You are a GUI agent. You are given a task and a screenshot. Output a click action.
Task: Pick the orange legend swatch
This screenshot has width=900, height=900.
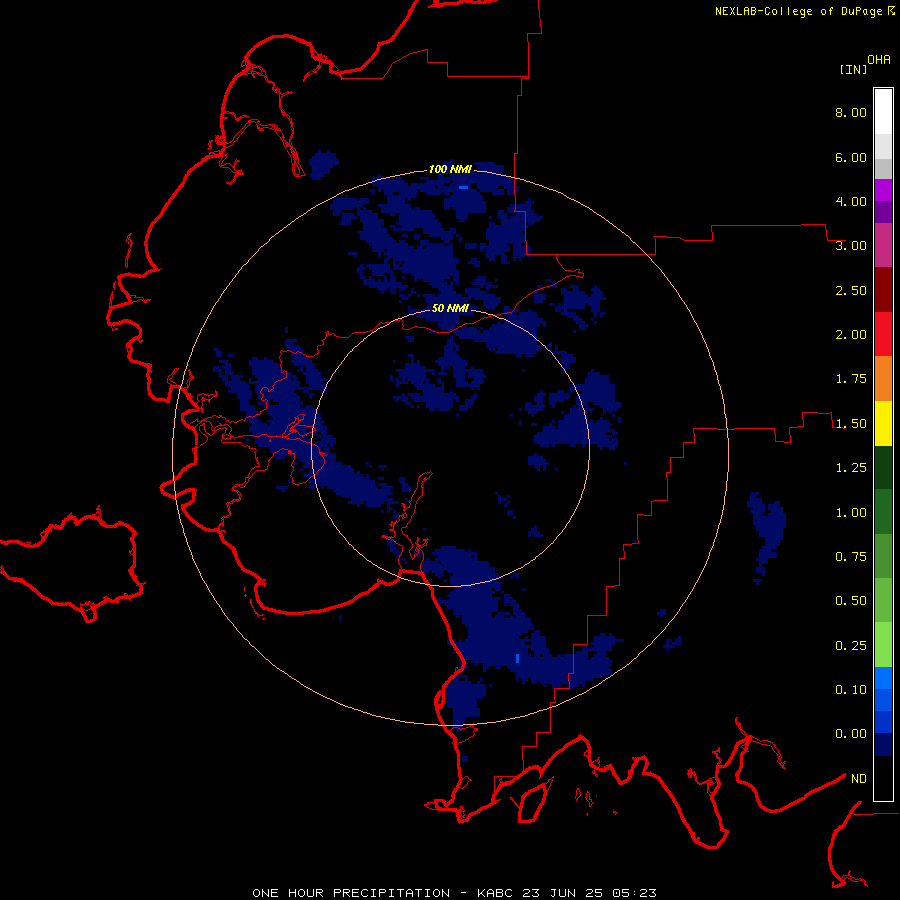click(x=883, y=378)
